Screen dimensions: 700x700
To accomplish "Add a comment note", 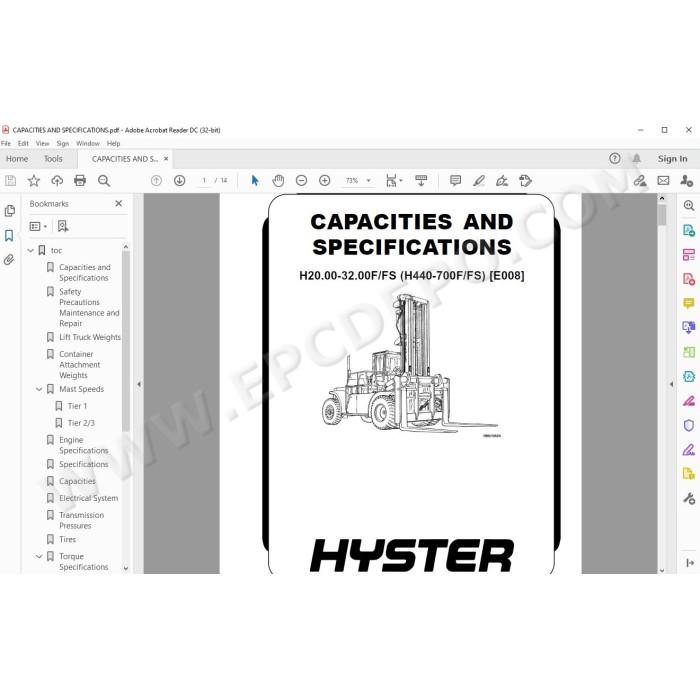I will (x=455, y=181).
